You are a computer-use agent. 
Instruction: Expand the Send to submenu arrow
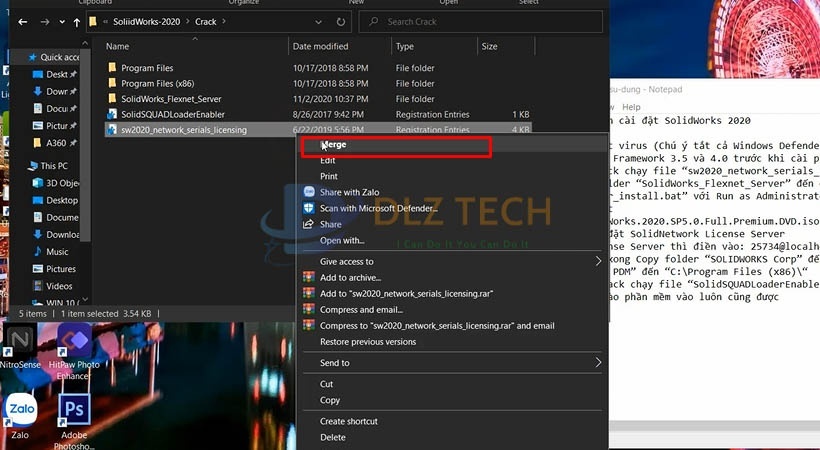tap(598, 362)
